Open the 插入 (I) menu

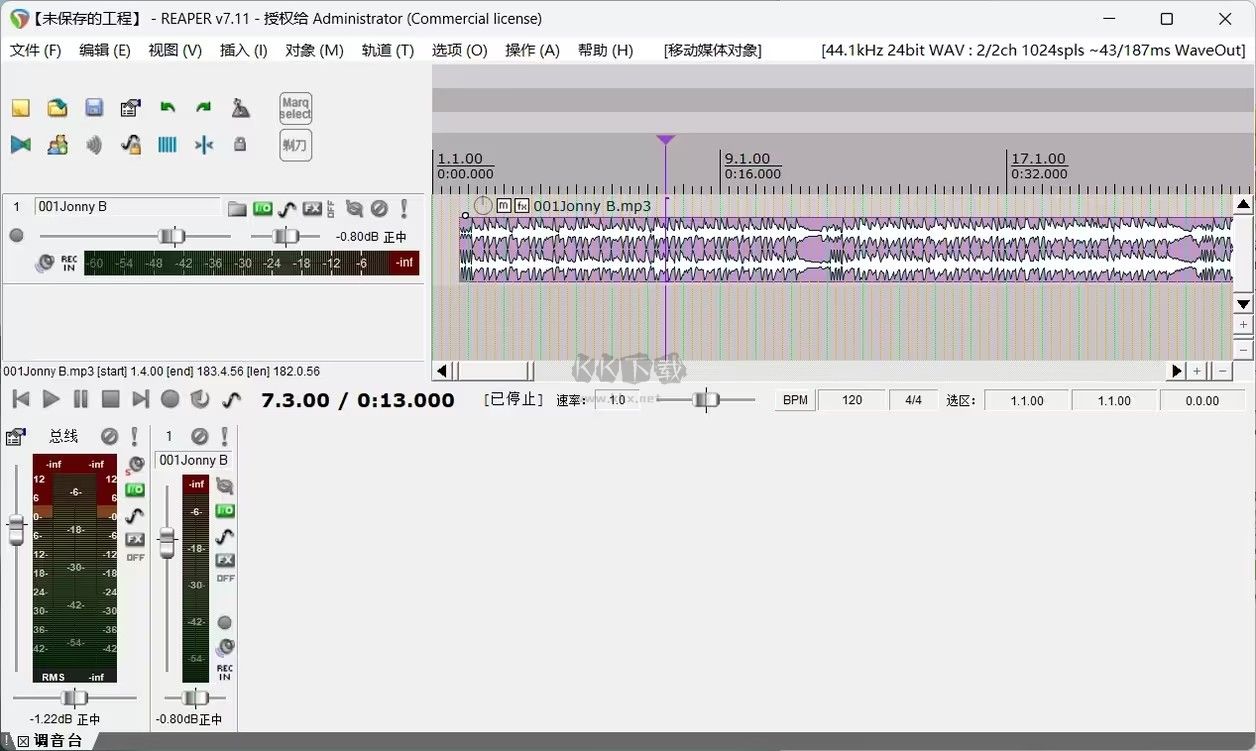tap(243, 50)
